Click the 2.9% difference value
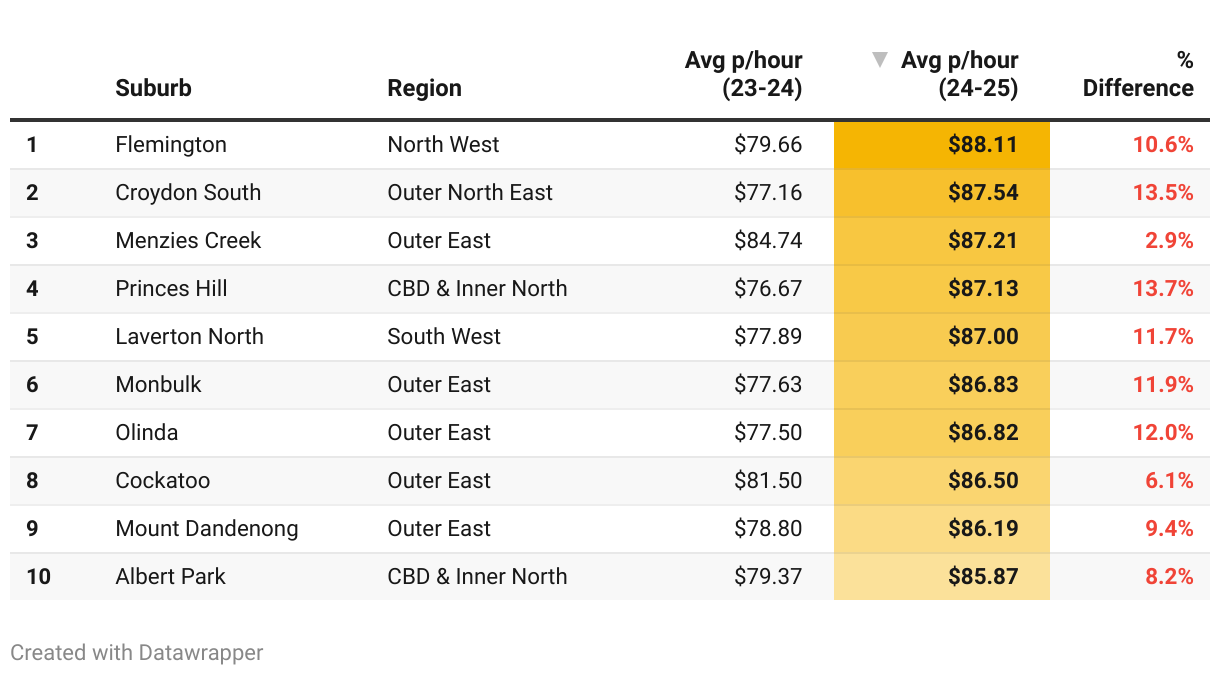 coord(1169,241)
